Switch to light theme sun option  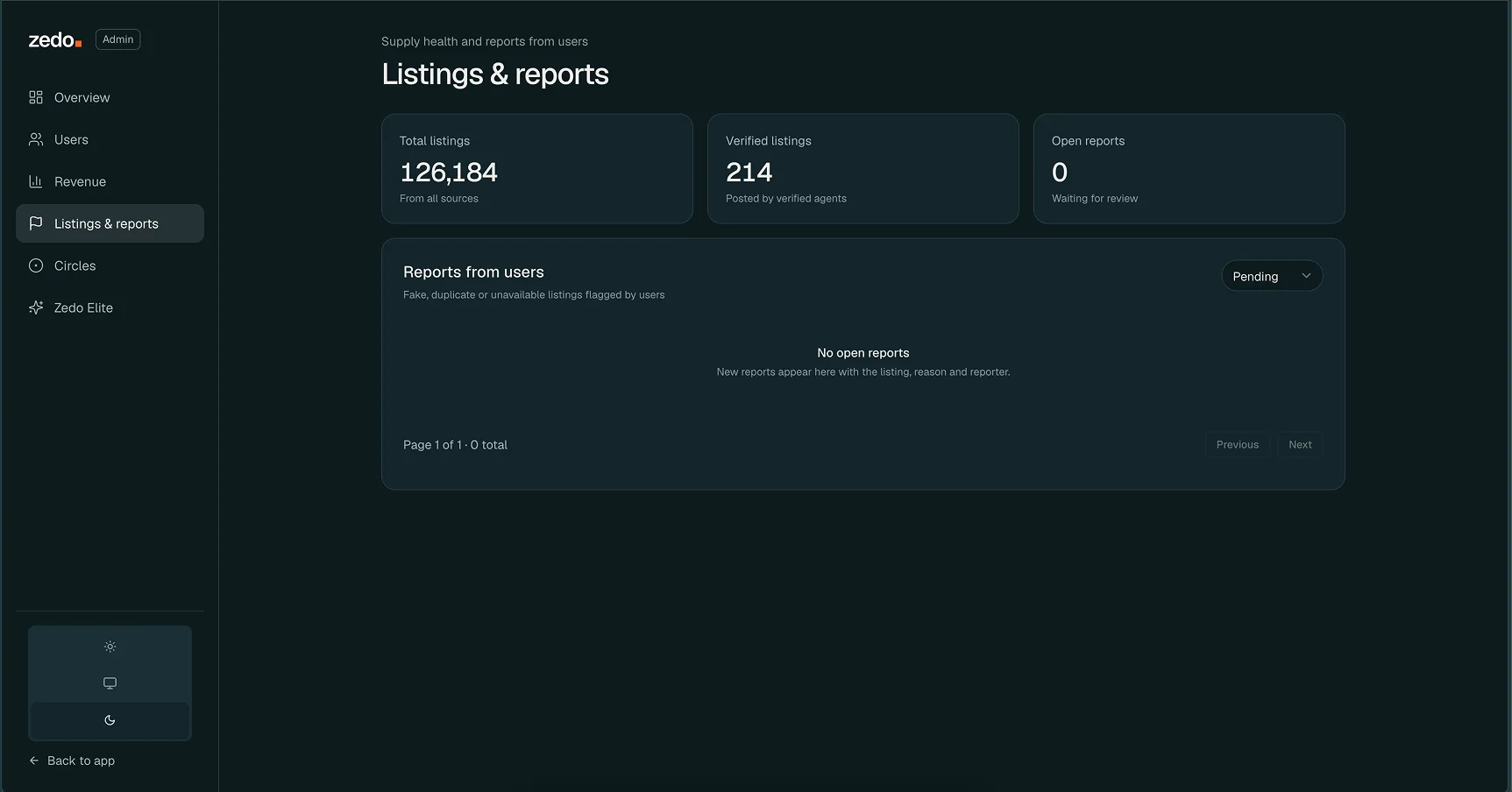coord(110,647)
